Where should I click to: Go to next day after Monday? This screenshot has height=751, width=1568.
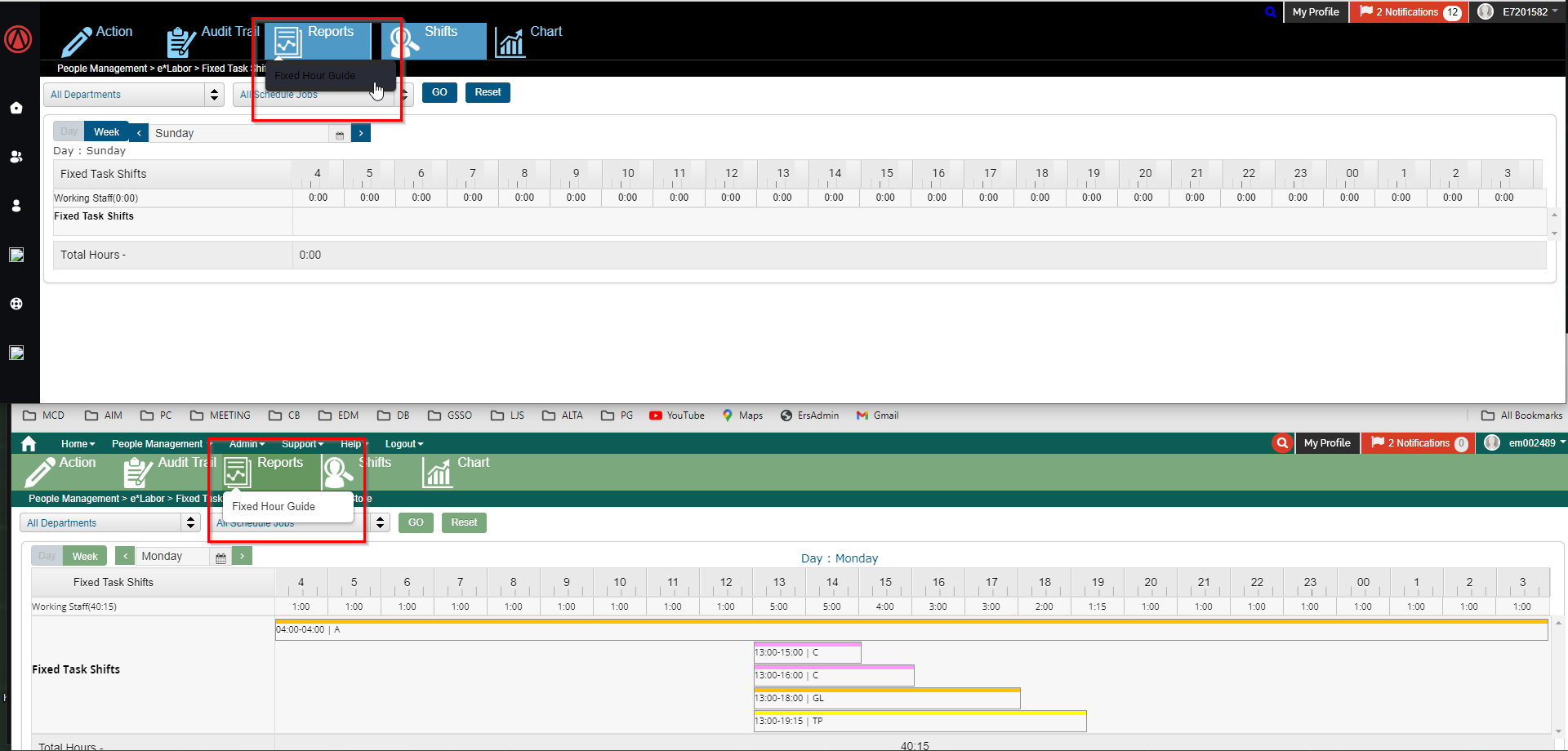click(242, 556)
